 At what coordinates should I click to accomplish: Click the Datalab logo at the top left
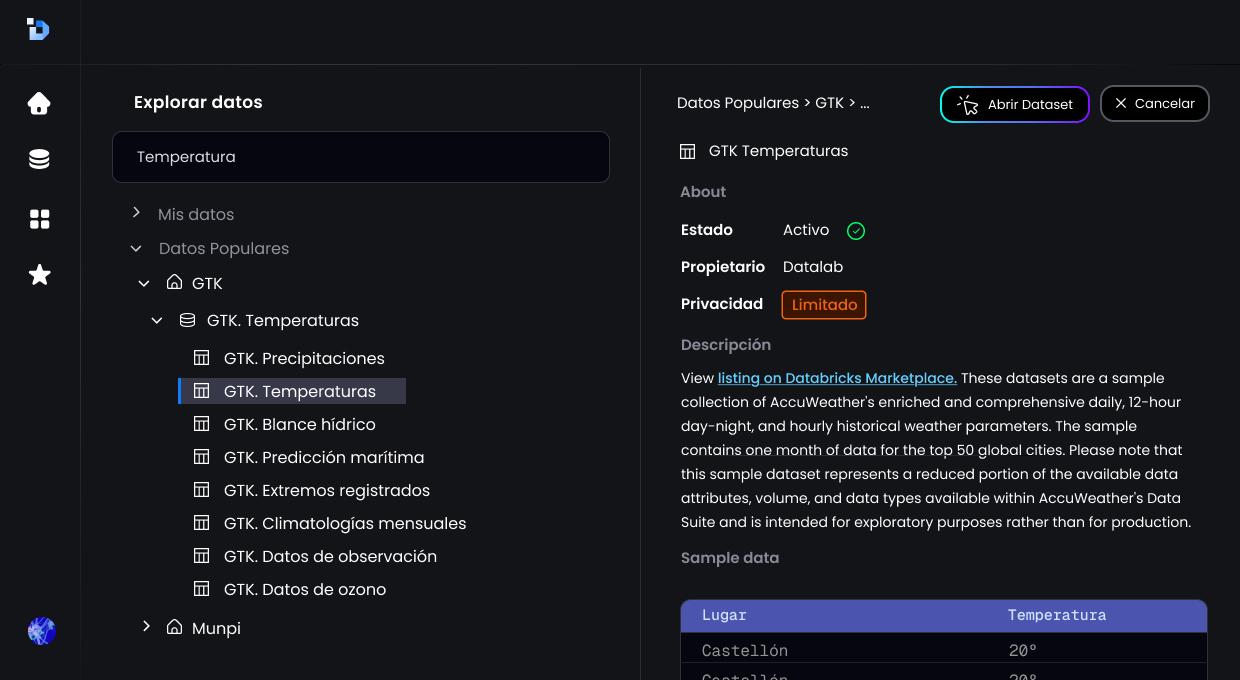[x=38, y=29]
